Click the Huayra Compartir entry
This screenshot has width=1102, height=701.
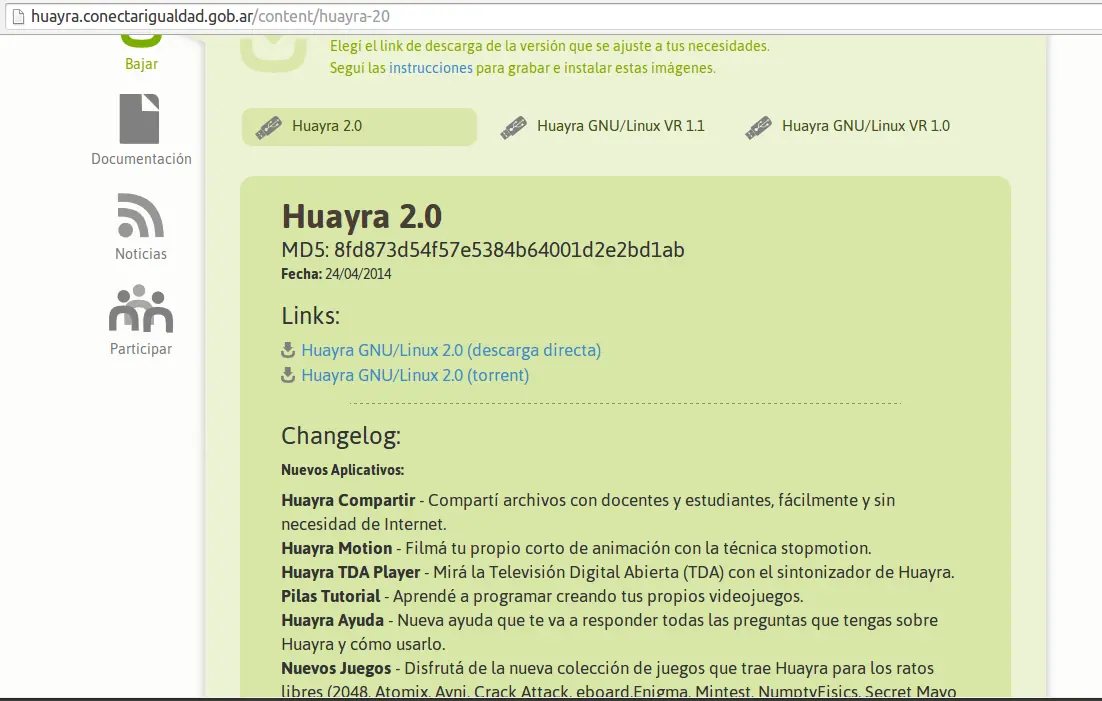coord(588,512)
